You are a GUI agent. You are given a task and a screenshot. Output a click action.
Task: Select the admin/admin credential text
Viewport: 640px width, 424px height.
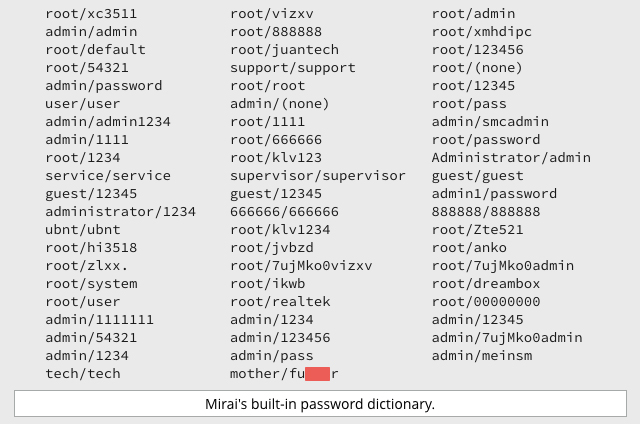(x=91, y=32)
